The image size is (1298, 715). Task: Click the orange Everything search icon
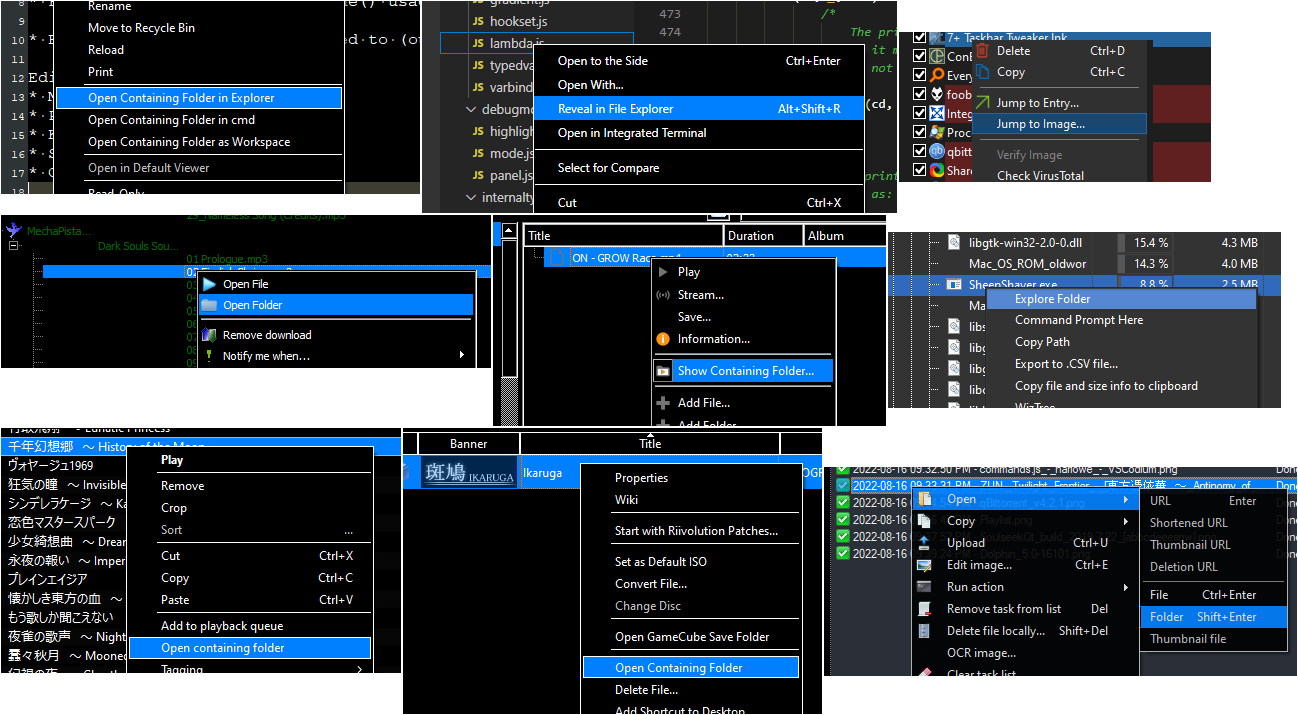pyautogui.click(x=937, y=75)
